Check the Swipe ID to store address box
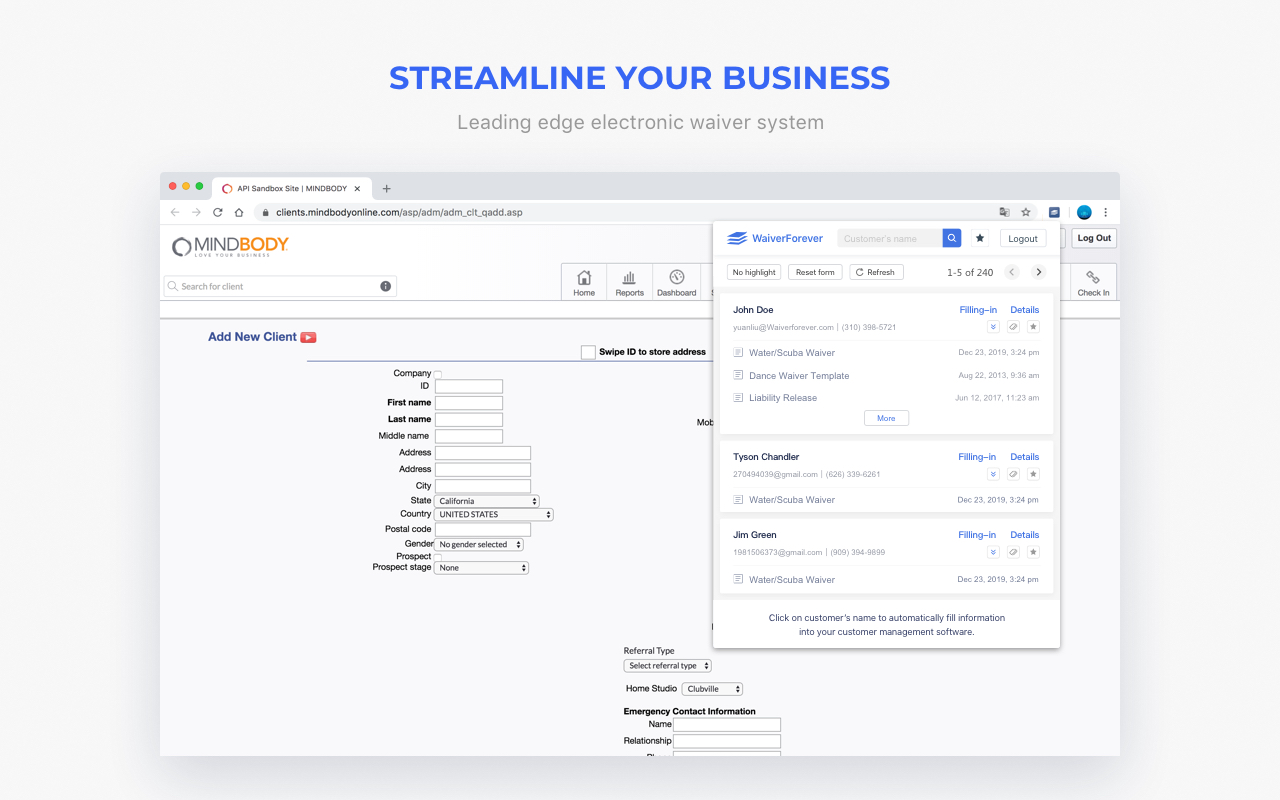The height and width of the screenshot is (800, 1280). coord(589,352)
